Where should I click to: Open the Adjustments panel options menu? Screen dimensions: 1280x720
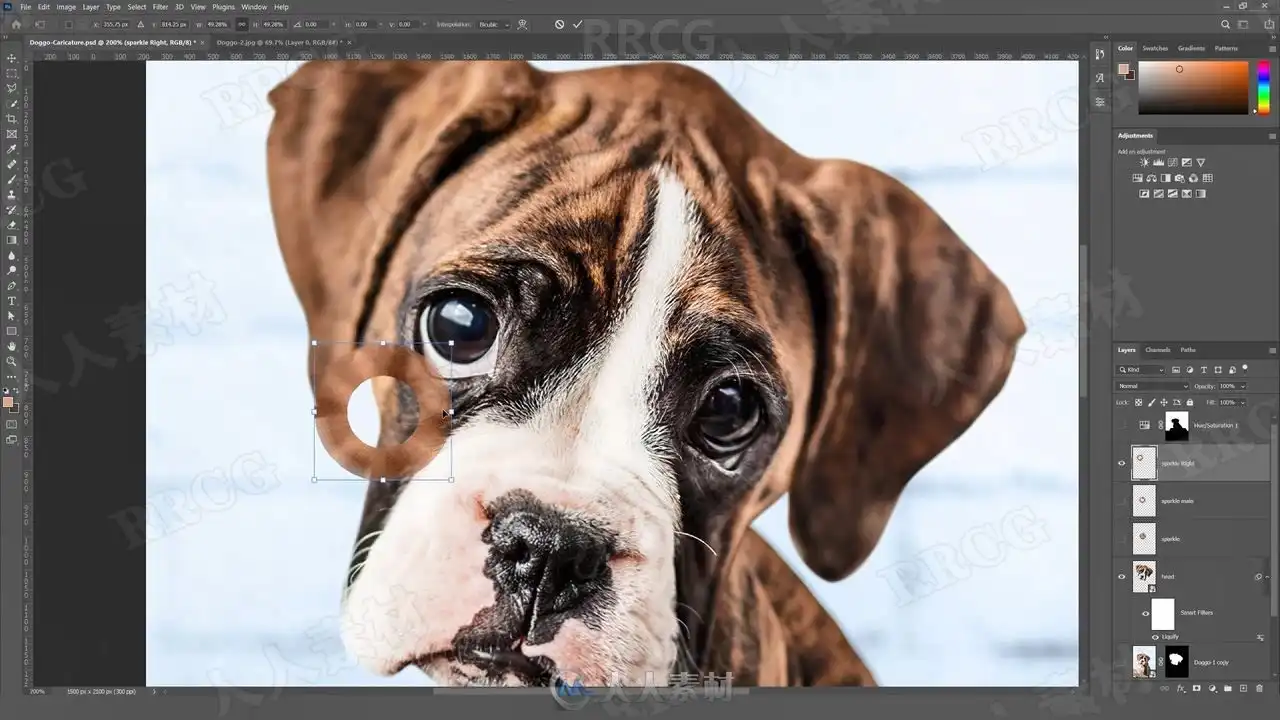pos(1272,135)
